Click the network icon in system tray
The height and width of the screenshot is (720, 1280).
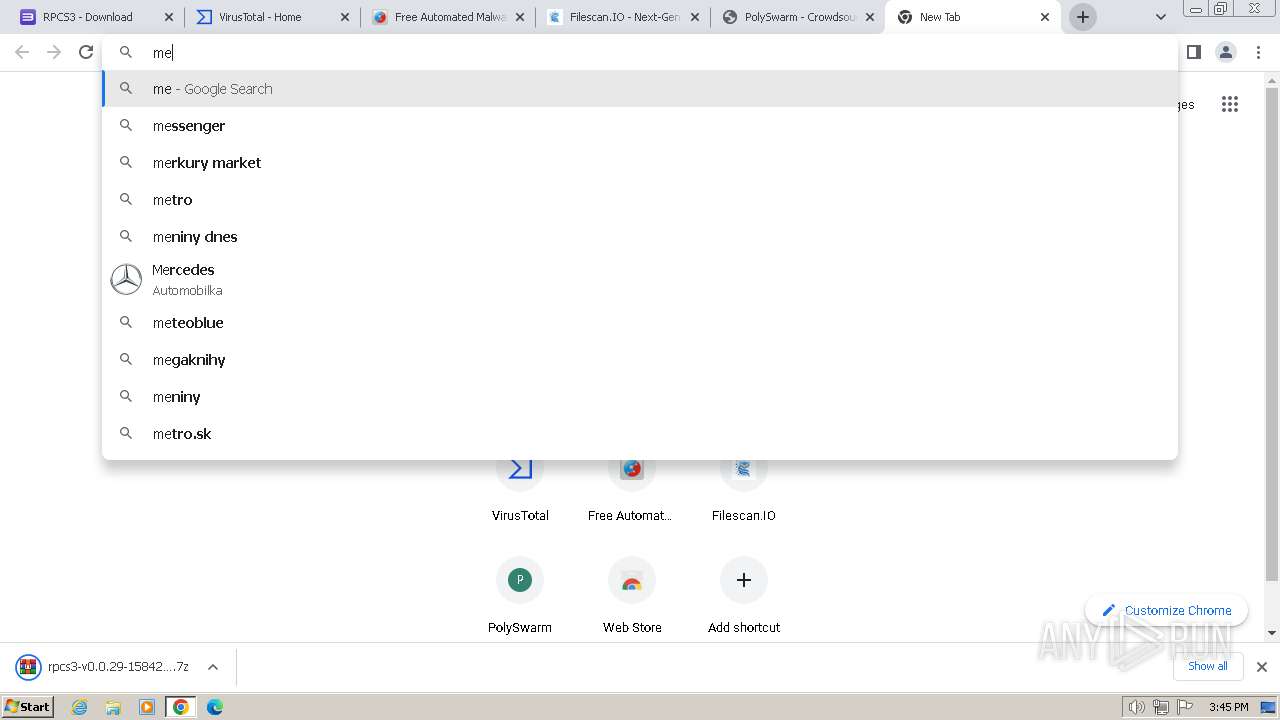(x=1161, y=707)
